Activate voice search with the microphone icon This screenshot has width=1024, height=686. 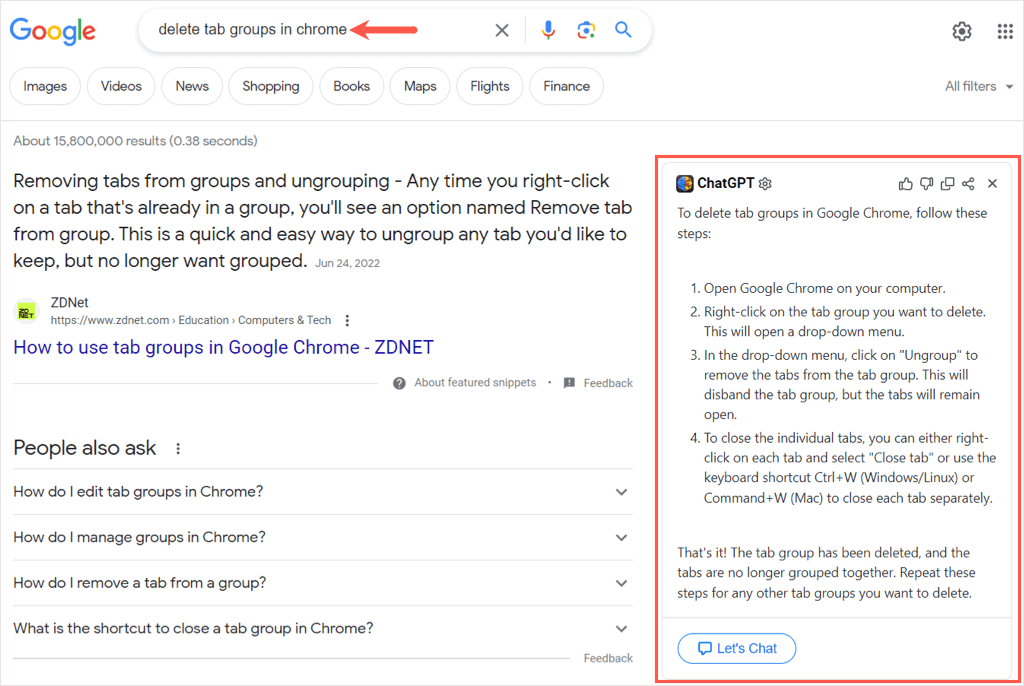(x=548, y=30)
